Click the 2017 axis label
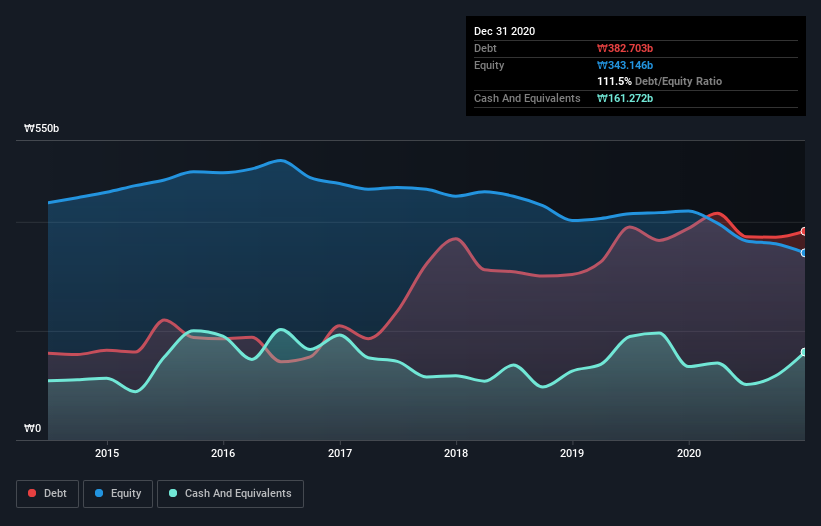 (340, 453)
